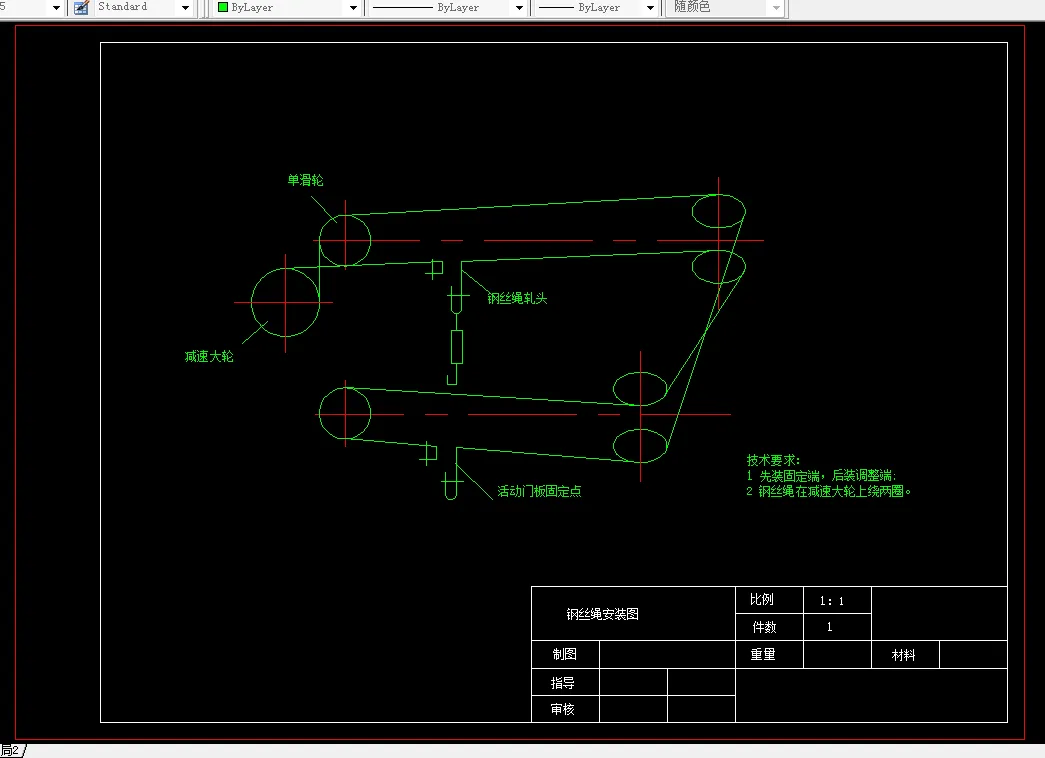Click the 重量 cell label
1045x758 pixels.
763,654
